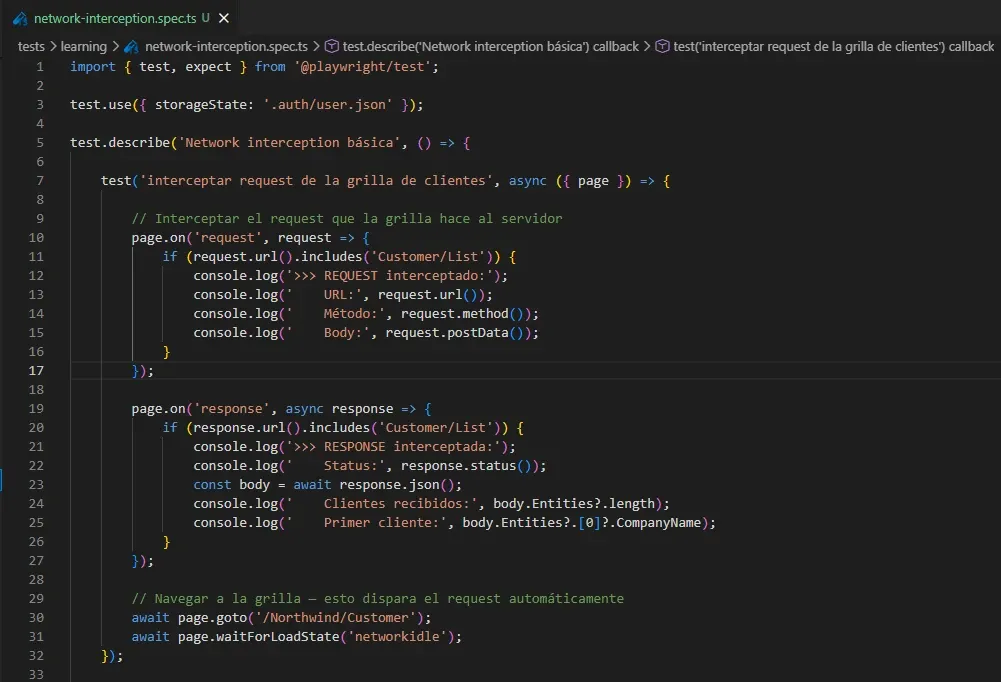Open the network-interception.spec.ts breadcrumb item

coord(226,47)
